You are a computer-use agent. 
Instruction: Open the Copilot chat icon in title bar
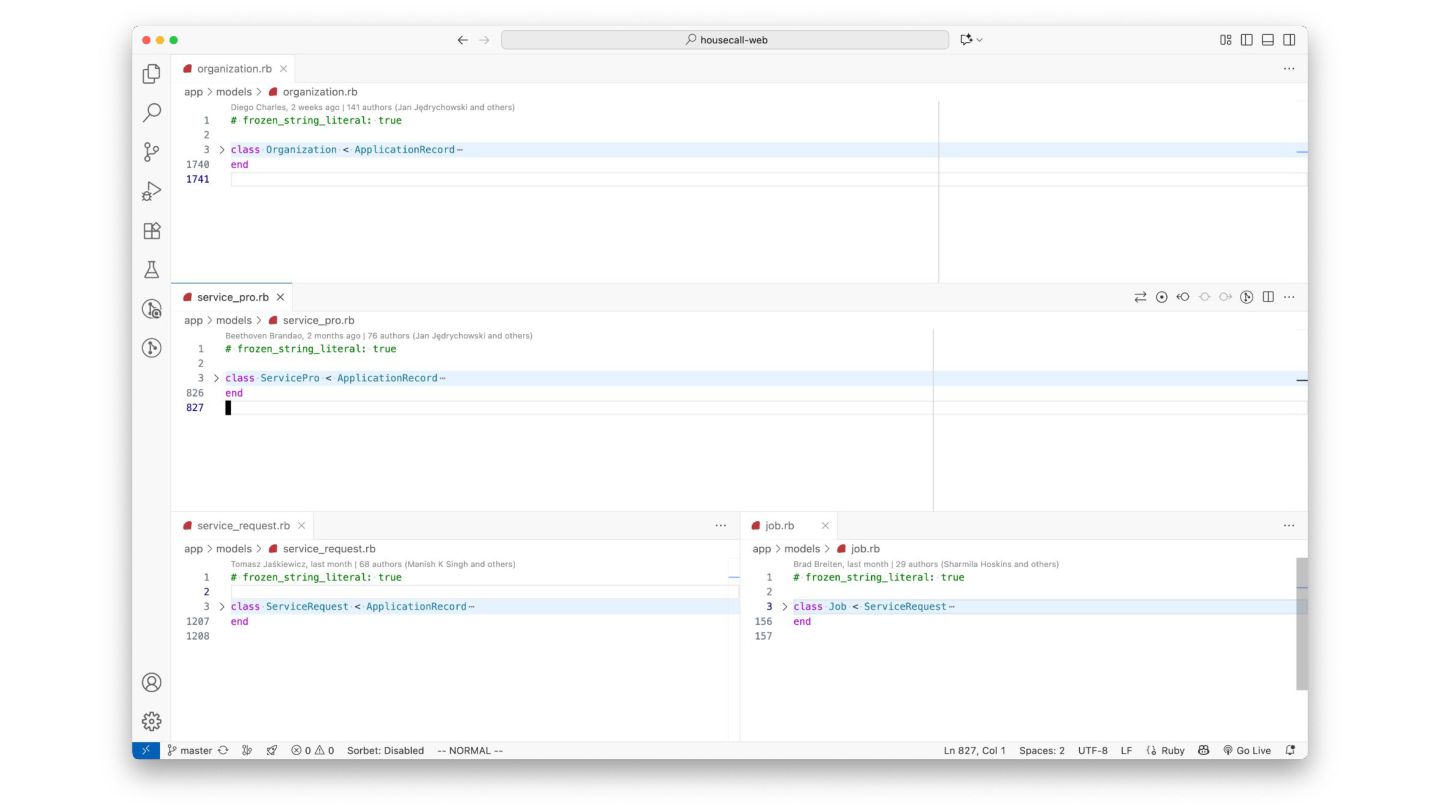tap(966, 40)
